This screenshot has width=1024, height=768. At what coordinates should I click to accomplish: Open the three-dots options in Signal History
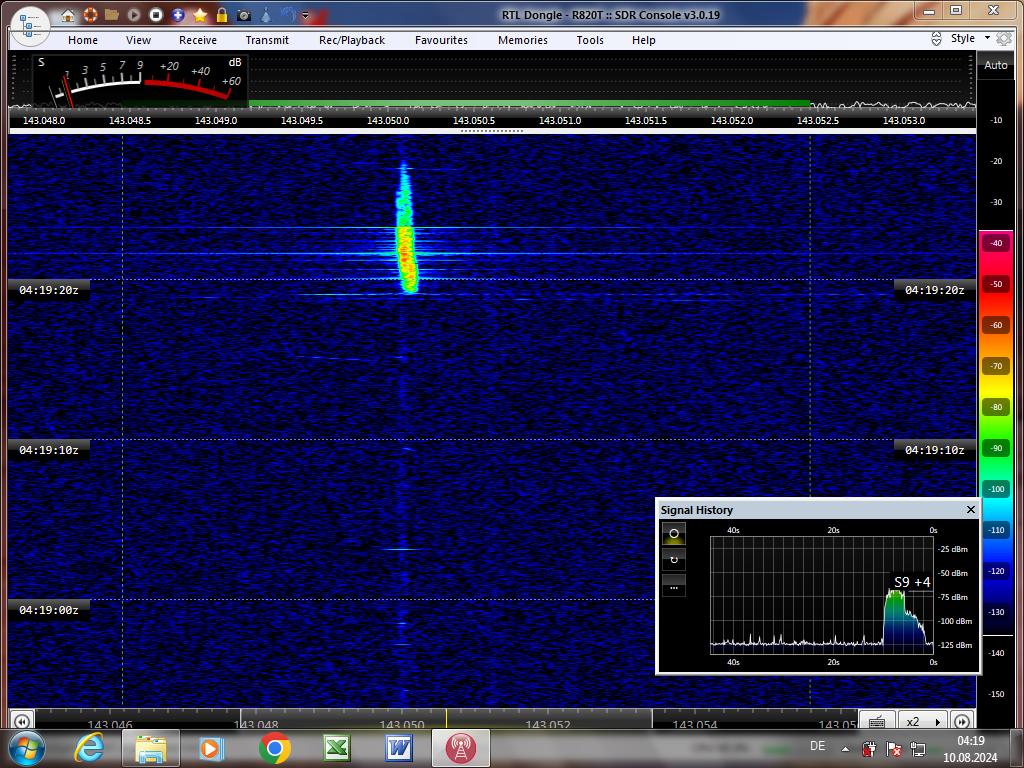pos(674,586)
